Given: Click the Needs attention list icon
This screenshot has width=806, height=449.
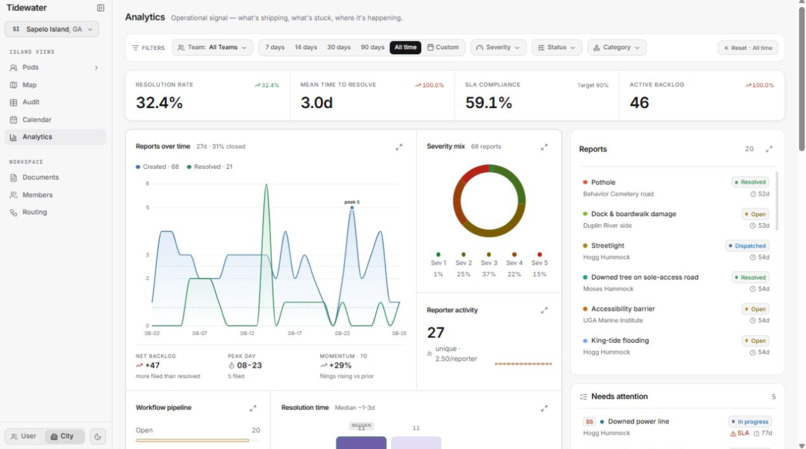Looking at the screenshot, I should pyautogui.click(x=583, y=397).
